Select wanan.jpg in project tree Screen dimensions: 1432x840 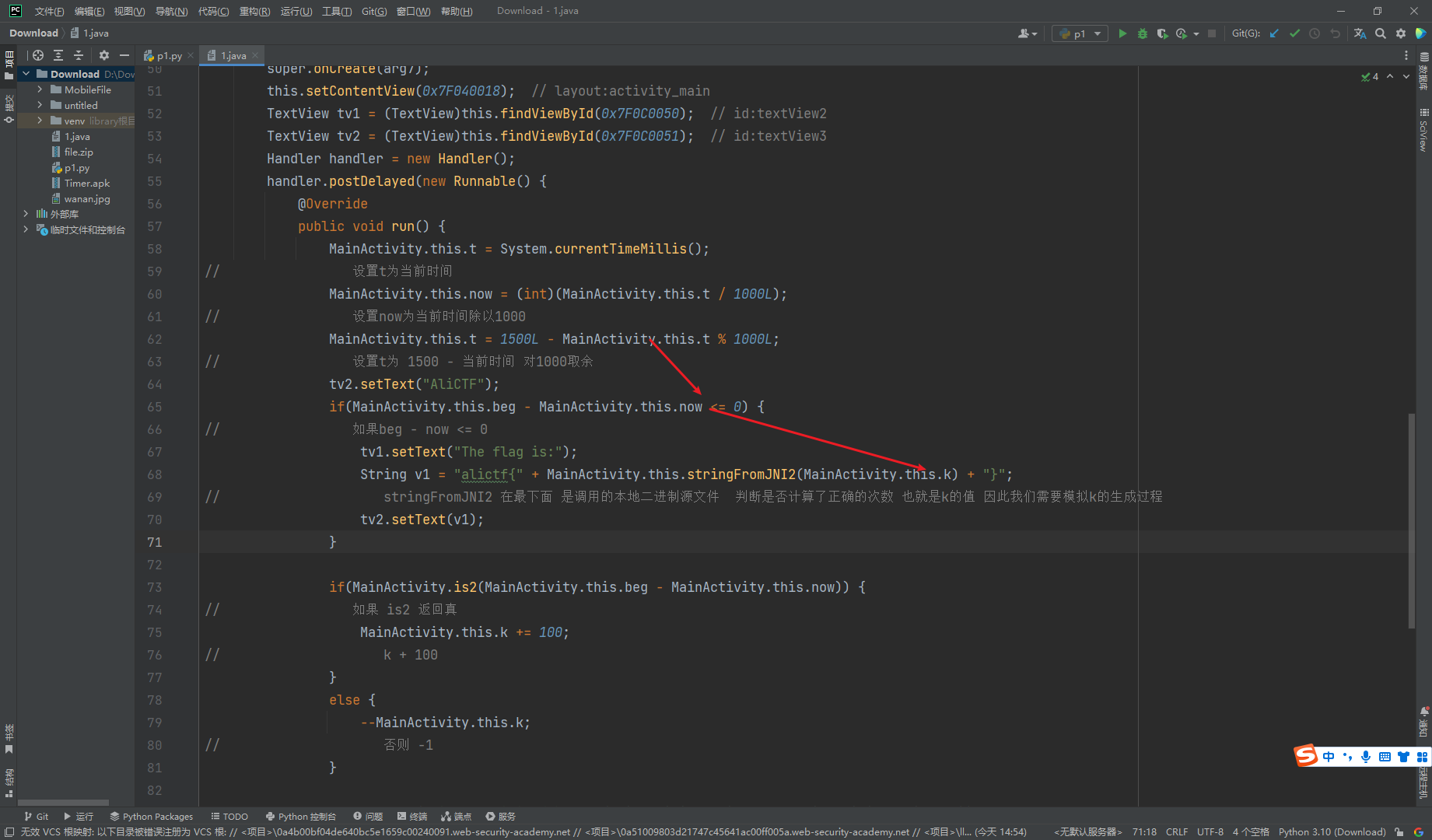pos(87,198)
